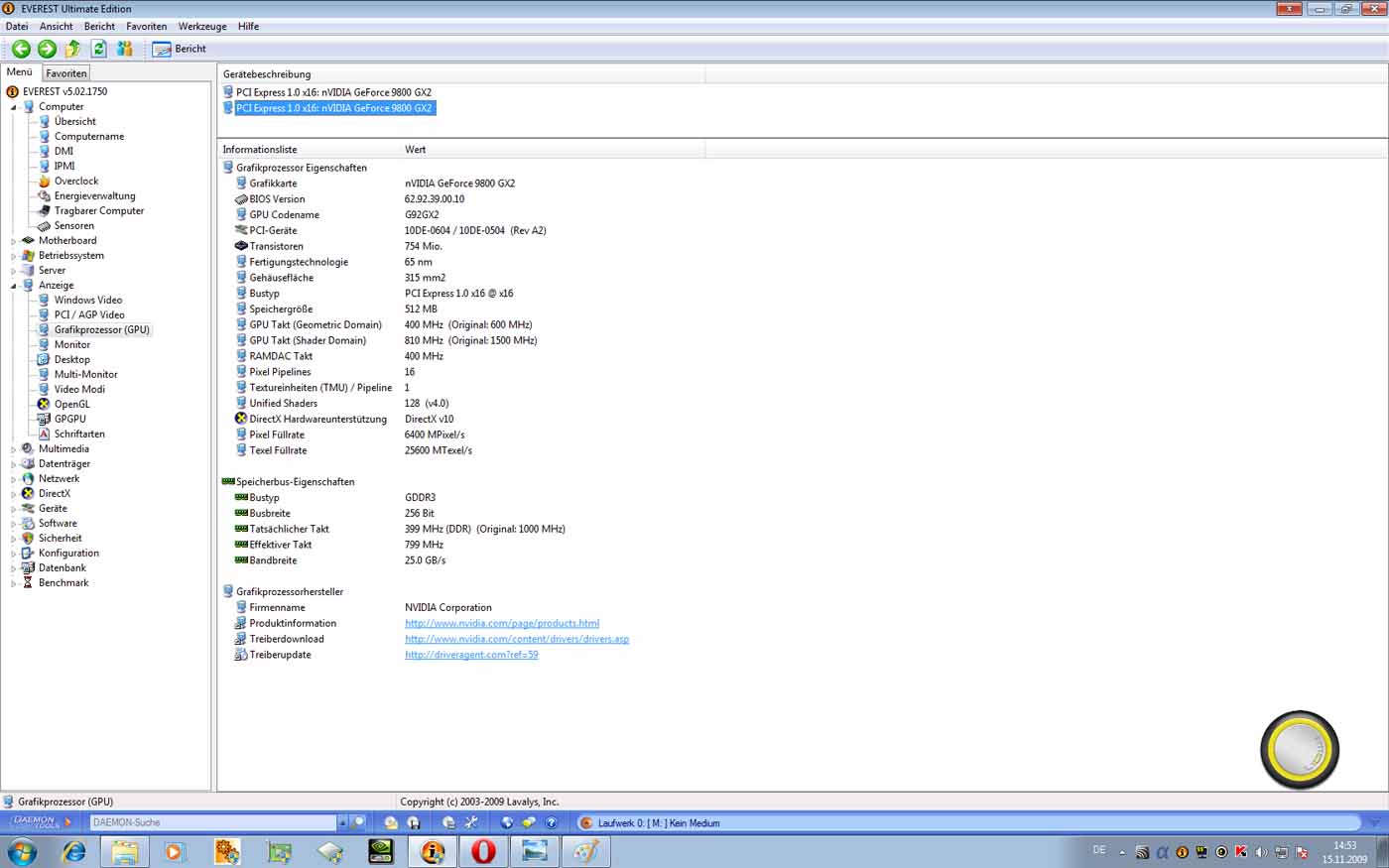This screenshot has width=1389, height=868.
Task: Click the users icon in the toolbar
Action: (x=125, y=49)
